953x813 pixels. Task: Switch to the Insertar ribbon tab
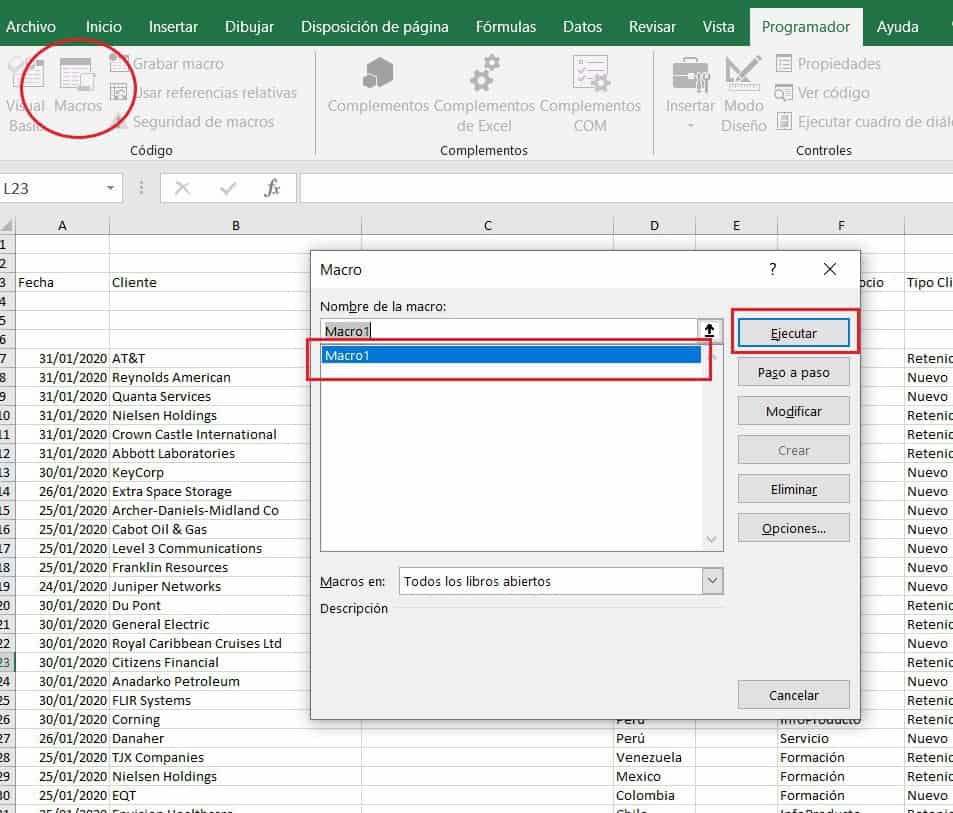coord(173,27)
